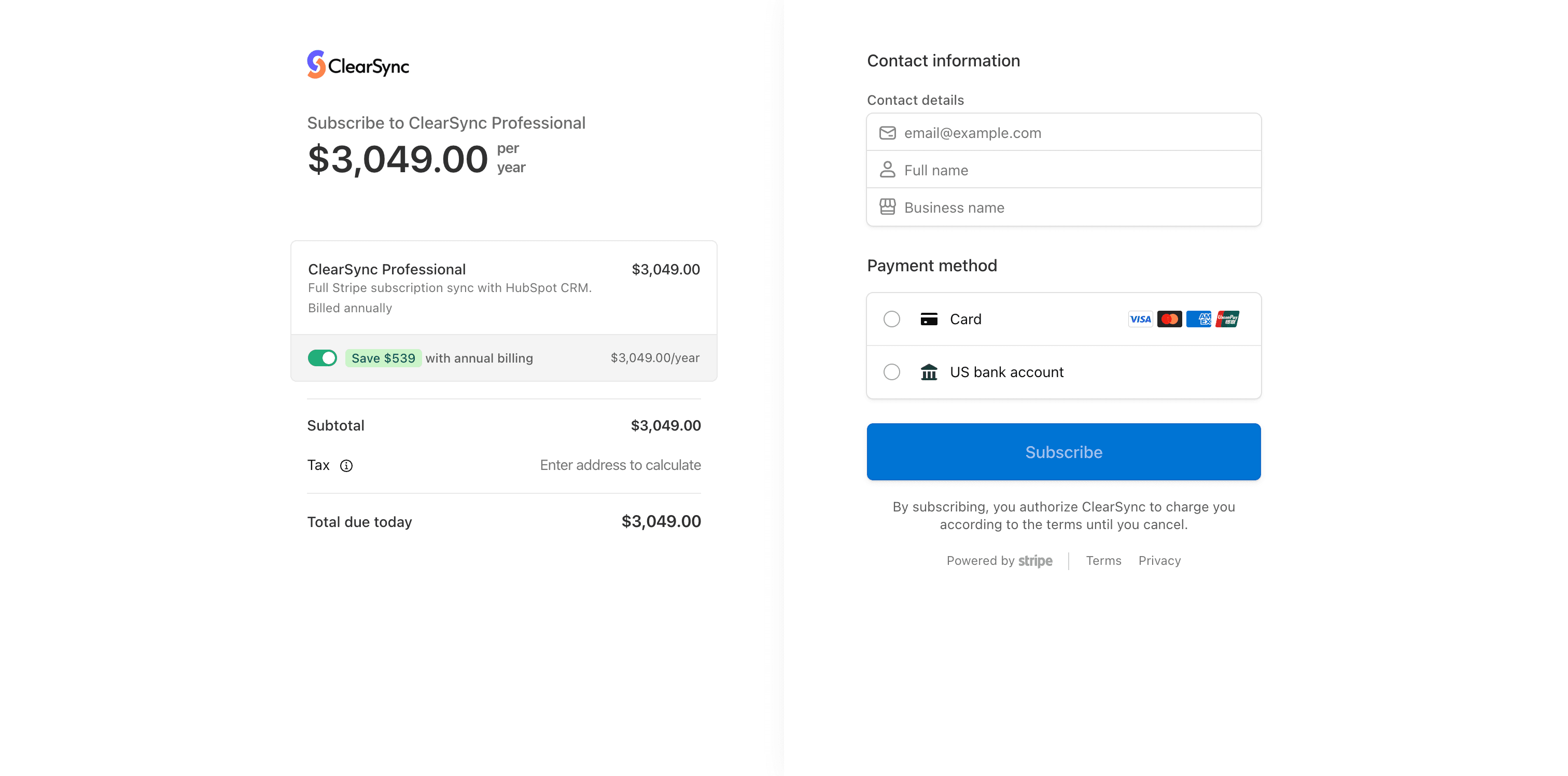Screen dimensions: 1568x776
Task: Click the storefront icon beside Business name
Action: coord(888,207)
